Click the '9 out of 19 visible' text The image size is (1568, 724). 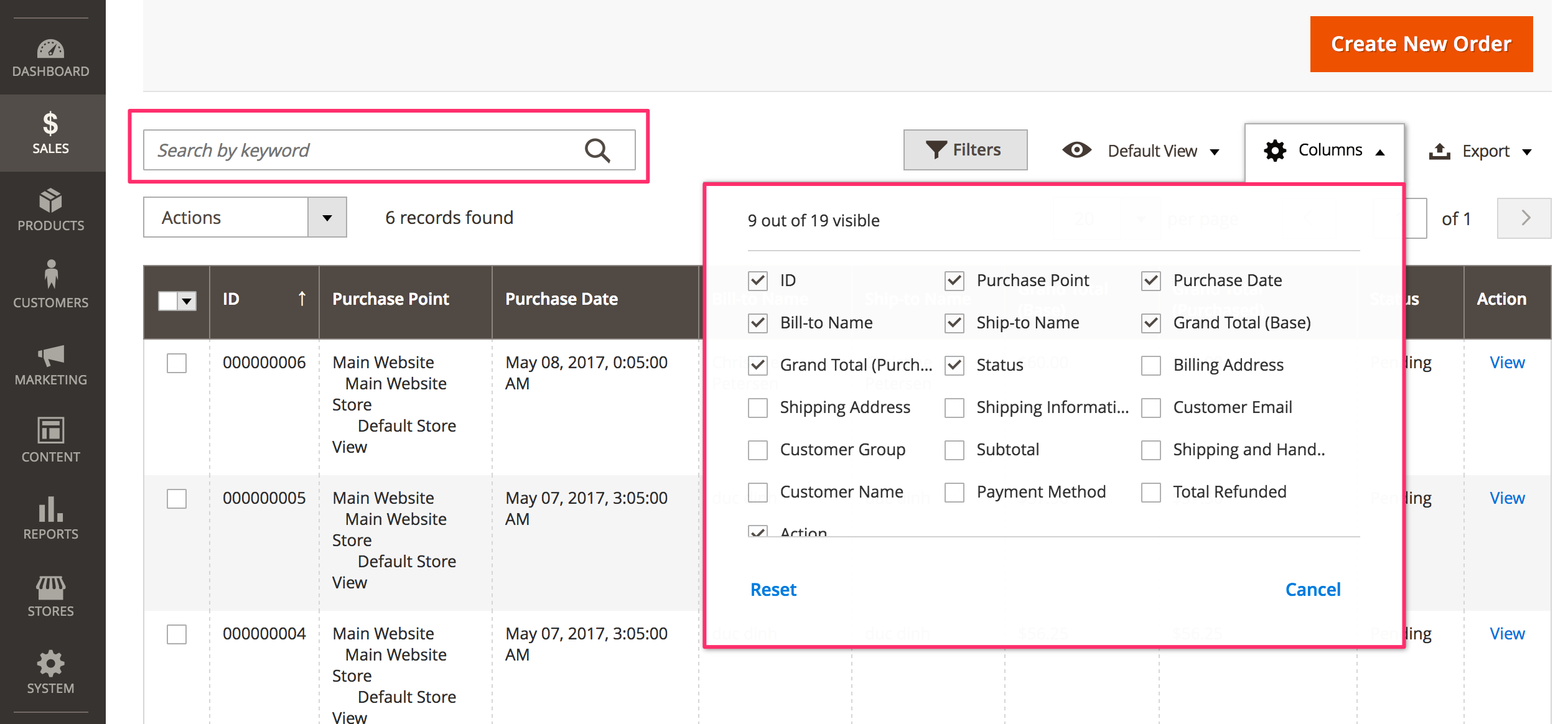(x=813, y=221)
